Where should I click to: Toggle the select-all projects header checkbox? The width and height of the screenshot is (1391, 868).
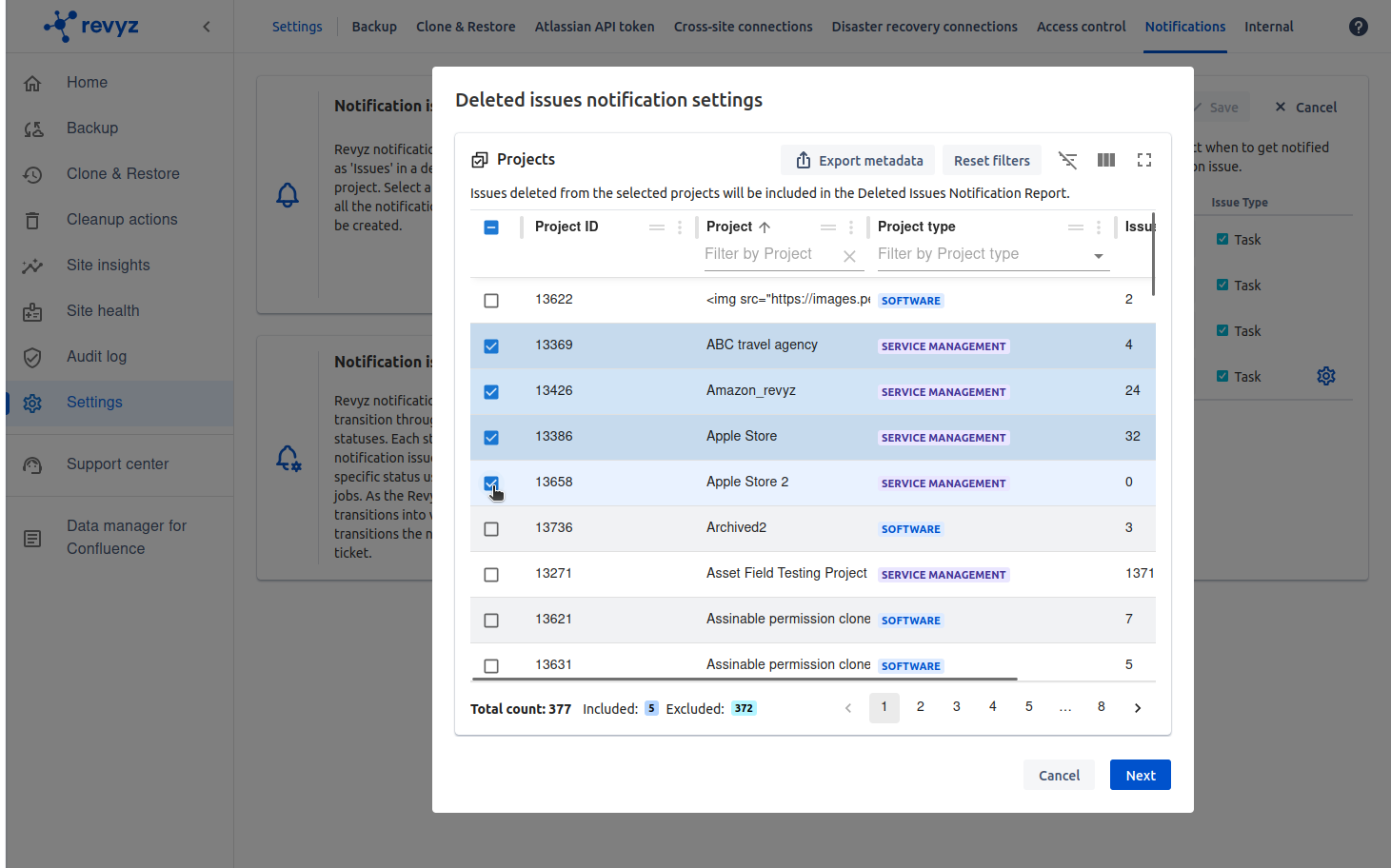pyautogui.click(x=491, y=227)
